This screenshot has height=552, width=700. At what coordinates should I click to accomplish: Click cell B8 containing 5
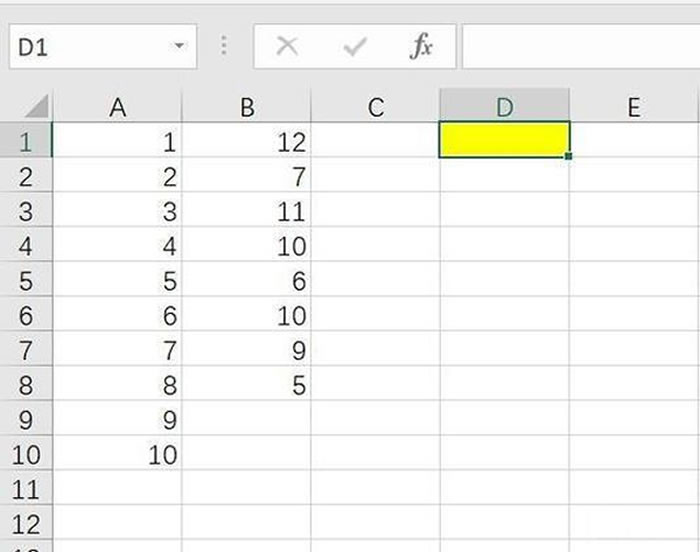[246, 386]
